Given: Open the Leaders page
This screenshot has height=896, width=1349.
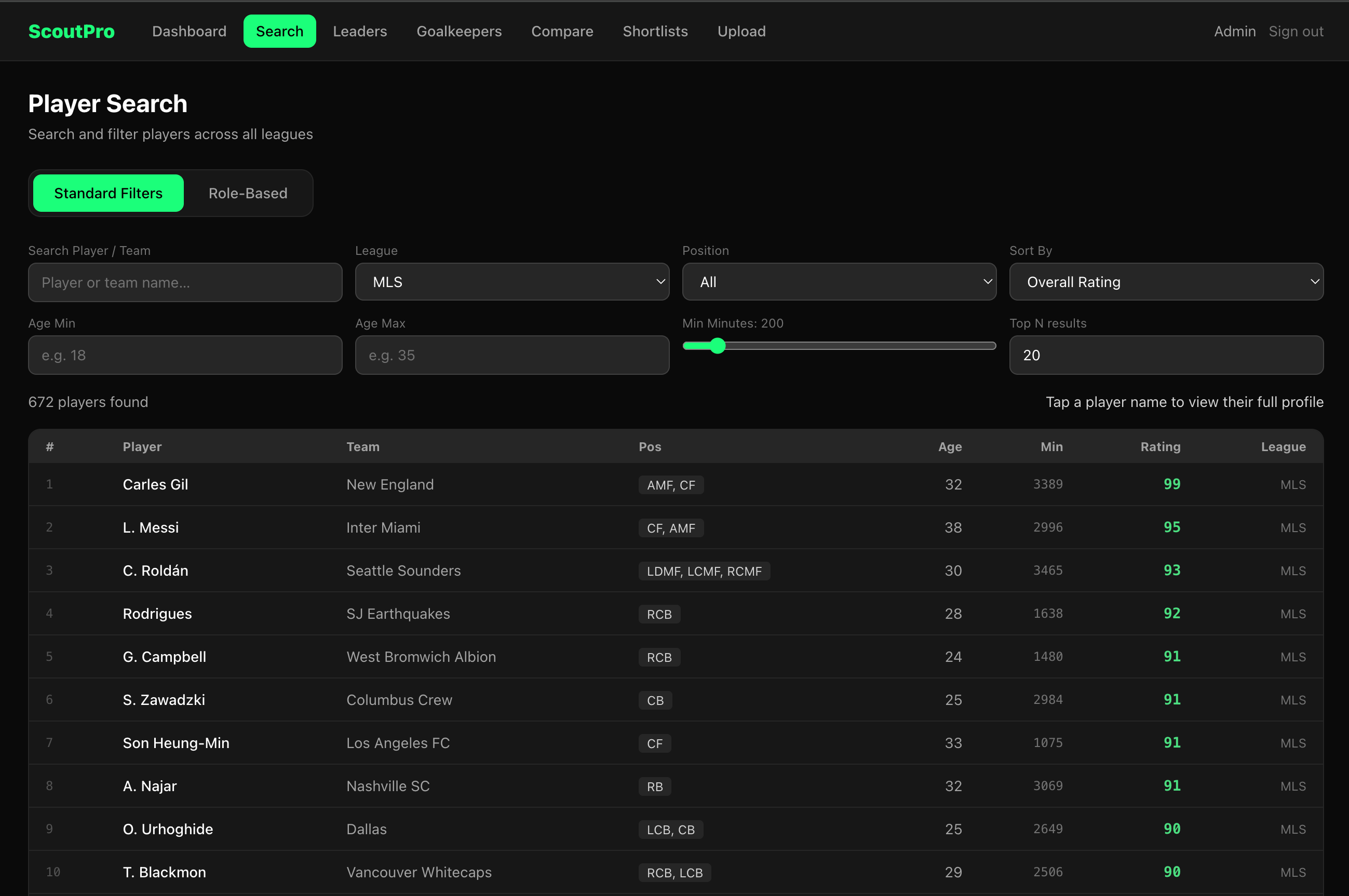Looking at the screenshot, I should 359,31.
